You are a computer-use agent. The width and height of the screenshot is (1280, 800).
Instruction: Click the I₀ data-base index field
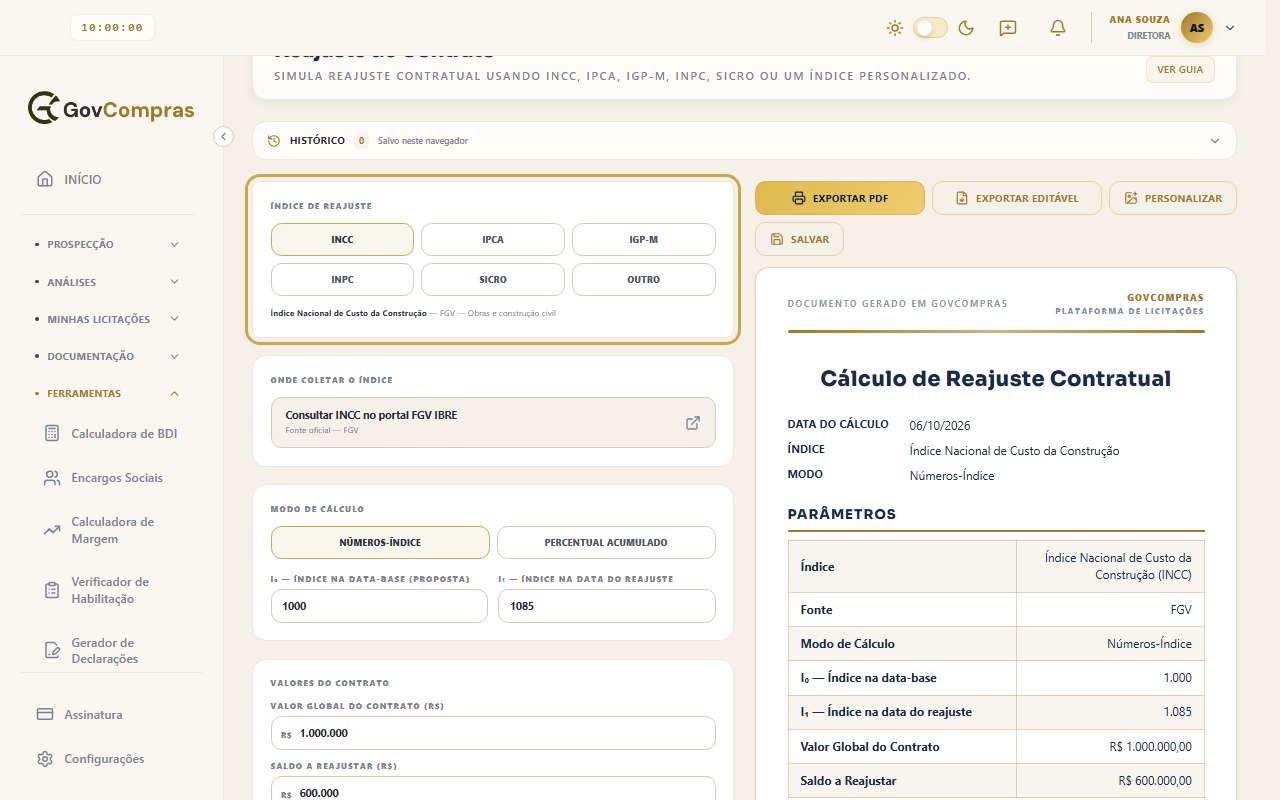coord(379,606)
